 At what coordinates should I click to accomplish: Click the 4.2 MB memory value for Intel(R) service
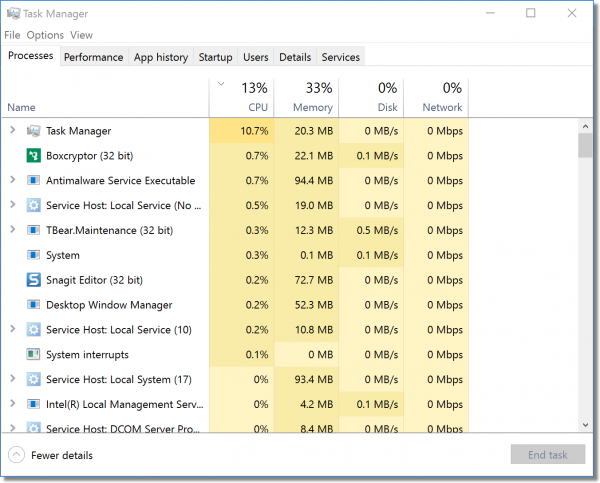point(316,404)
